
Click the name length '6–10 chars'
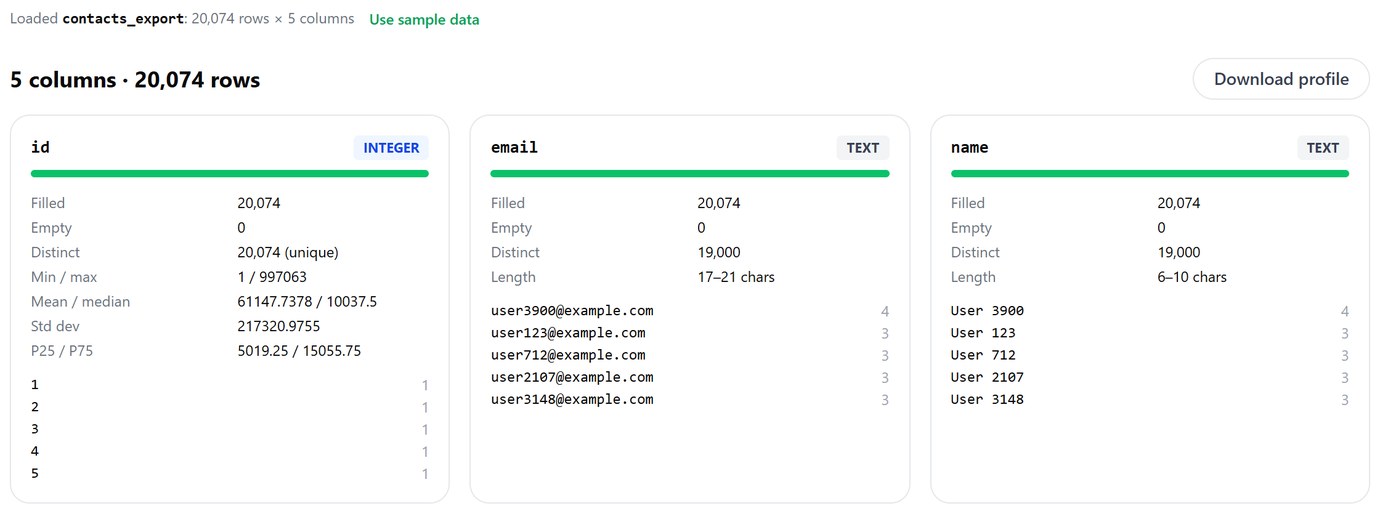coord(1192,277)
